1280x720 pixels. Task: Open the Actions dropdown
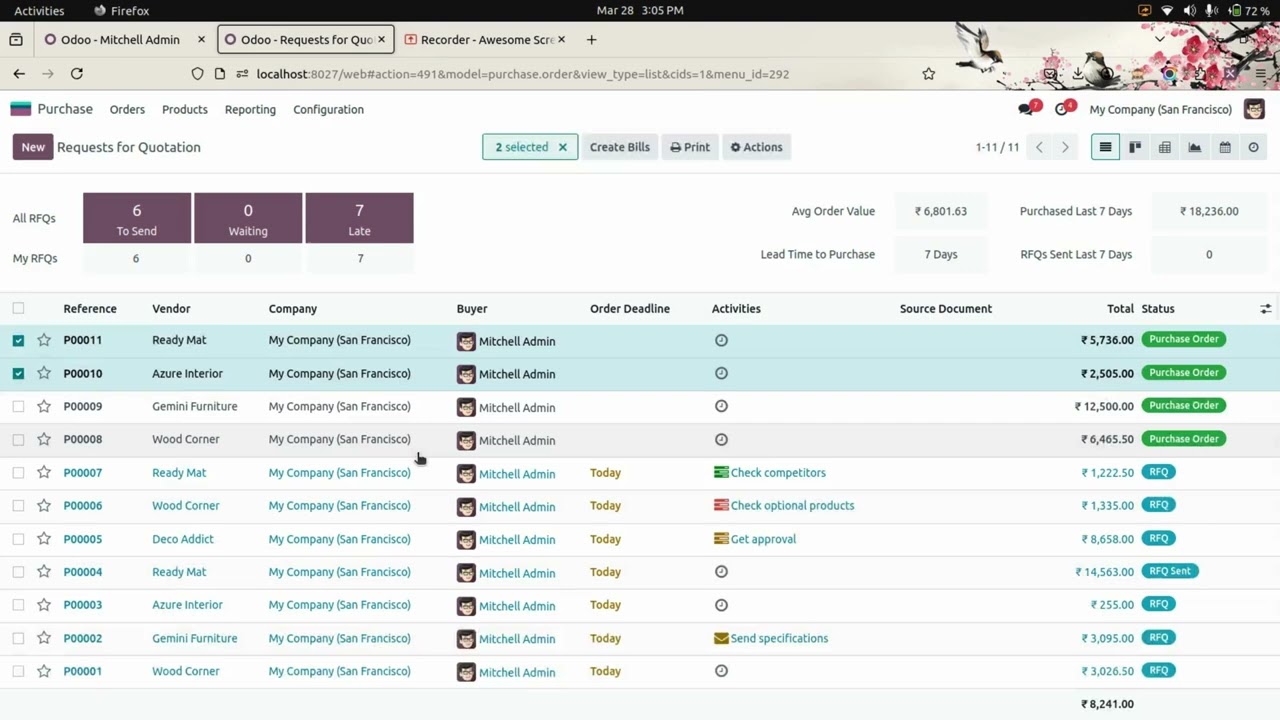click(756, 147)
